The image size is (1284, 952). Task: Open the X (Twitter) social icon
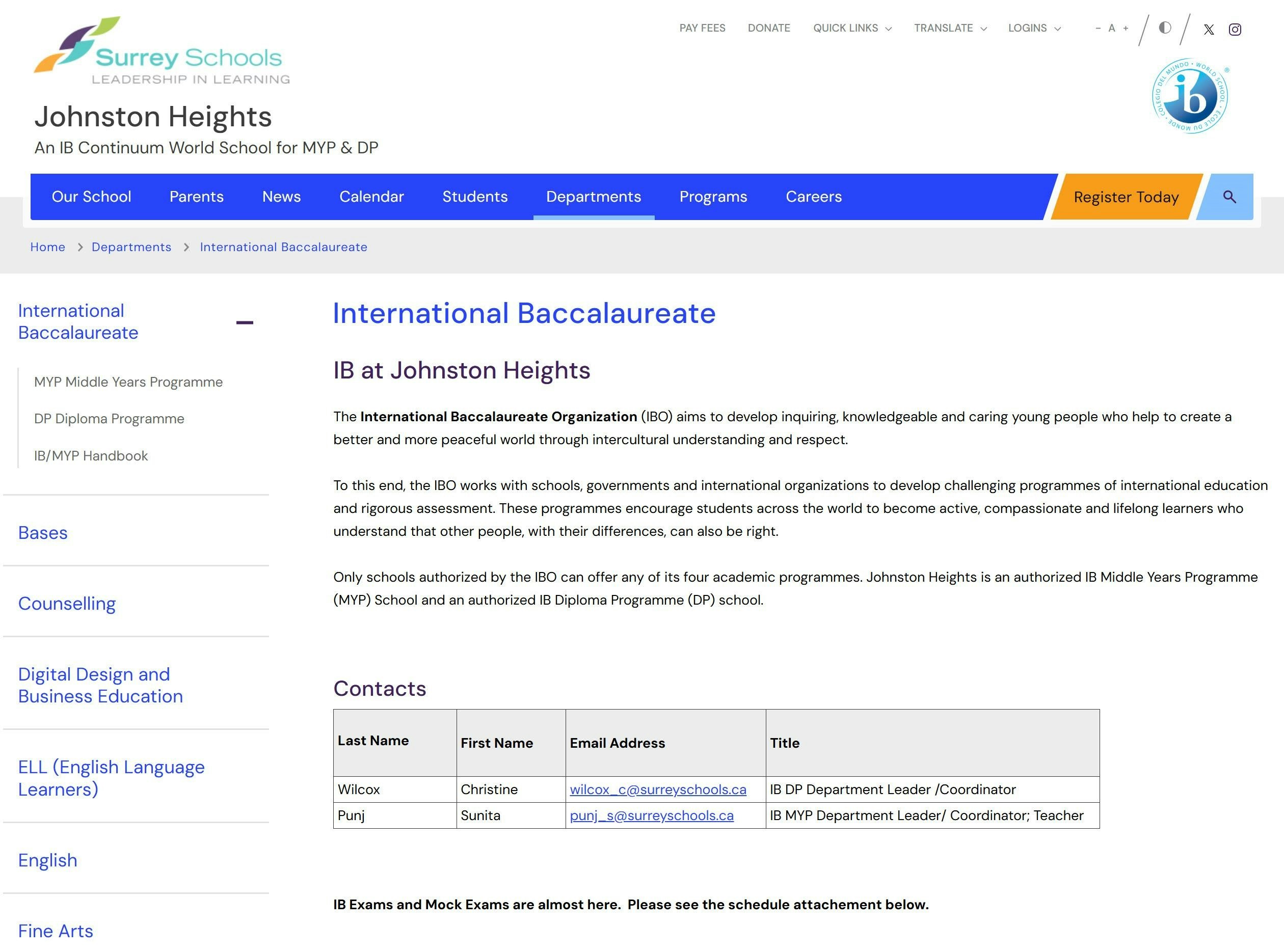point(1209,30)
